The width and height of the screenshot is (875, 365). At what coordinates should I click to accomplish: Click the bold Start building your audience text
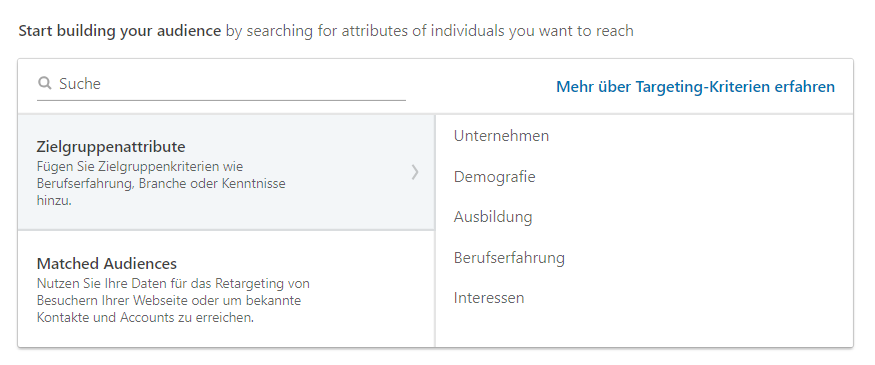point(119,31)
